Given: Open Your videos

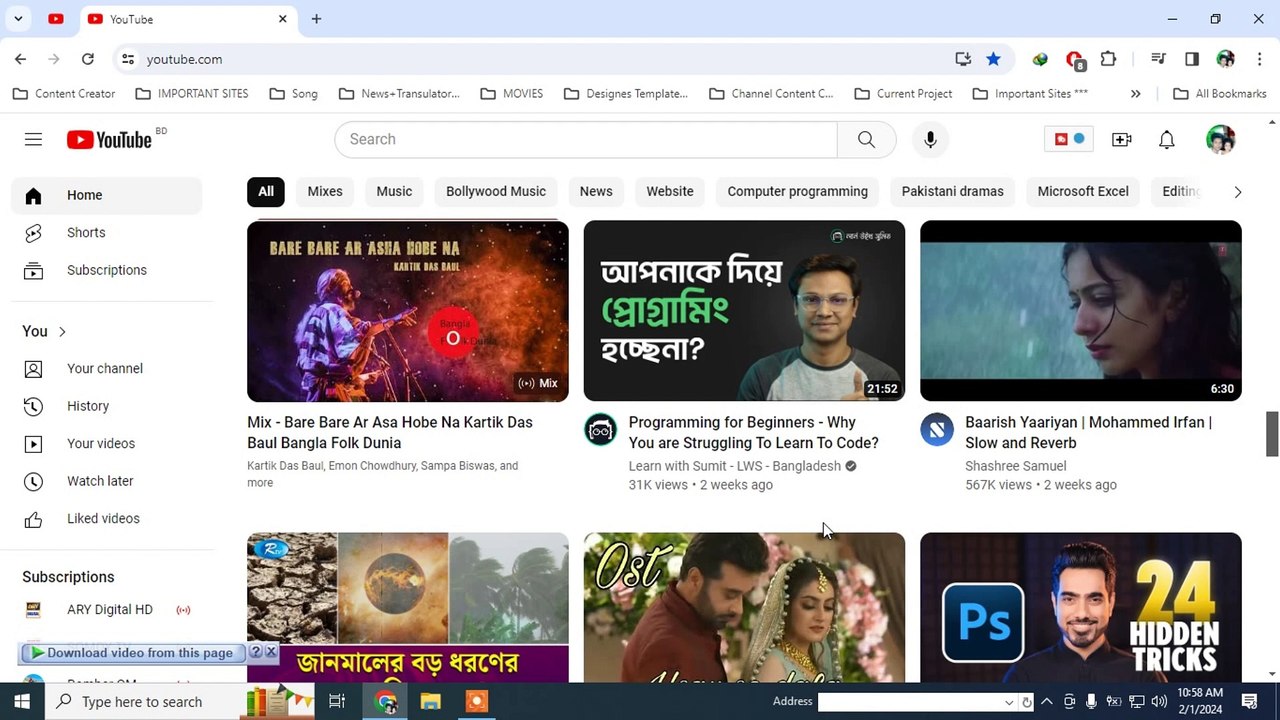Looking at the screenshot, I should point(107,443).
